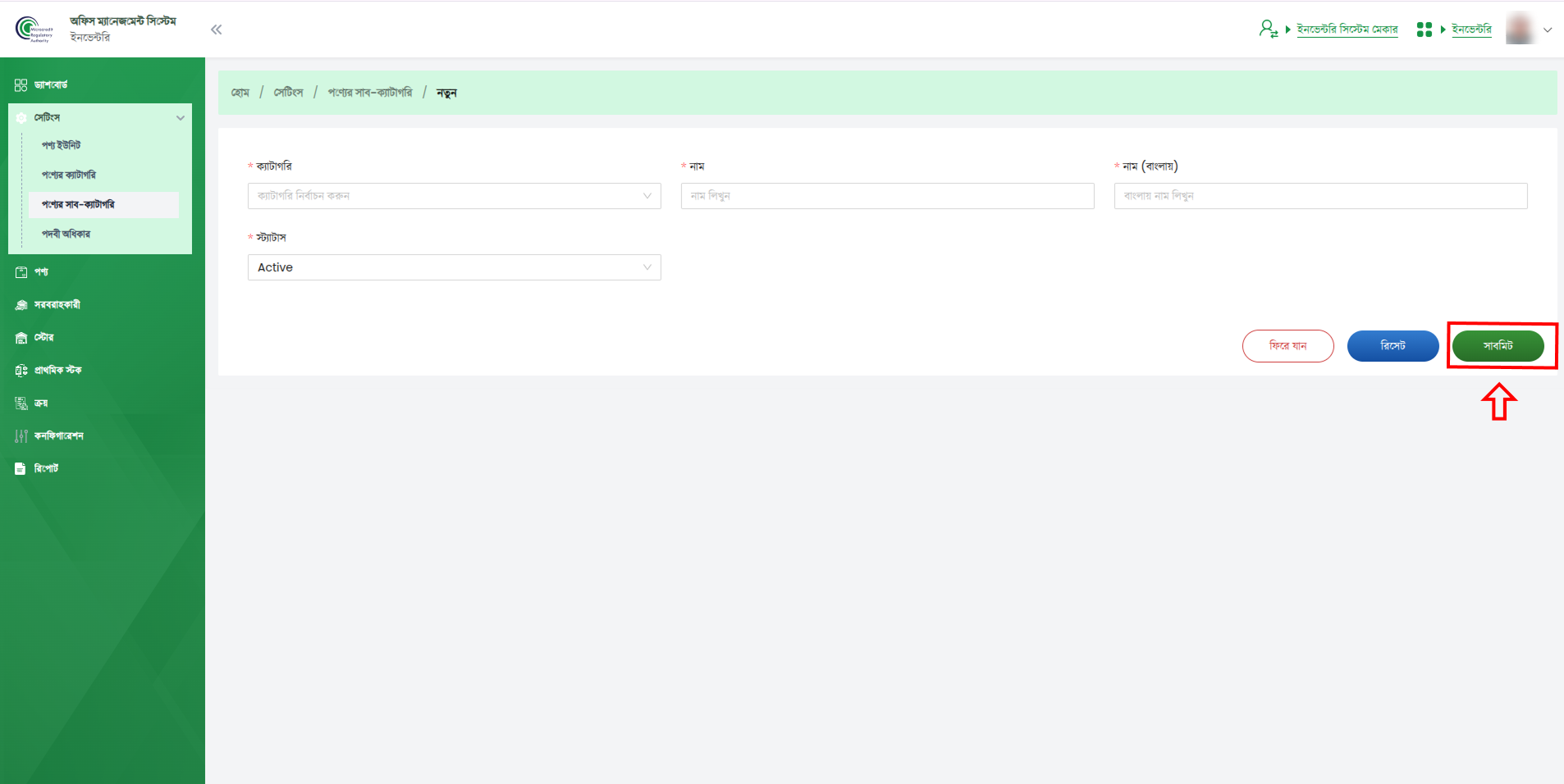
Task: Click the সরবরাহকারী supplier icon
Action: tap(21, 305)
